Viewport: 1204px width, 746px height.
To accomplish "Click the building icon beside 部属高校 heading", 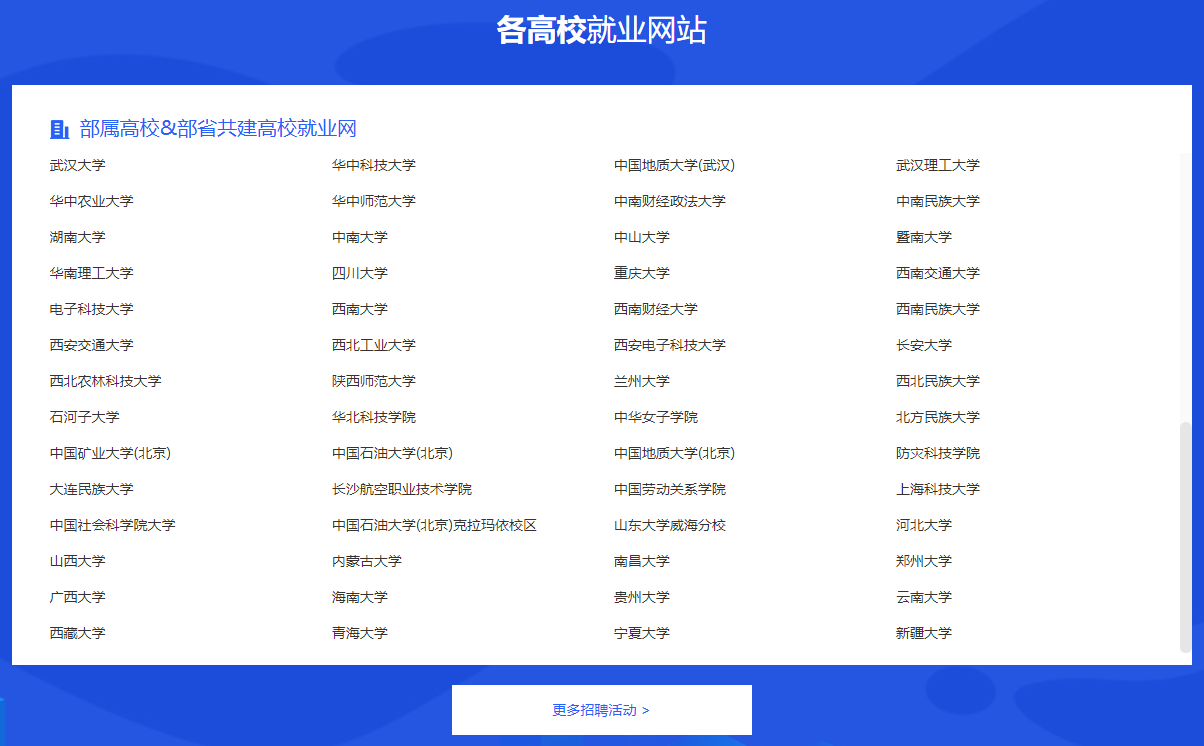I will (59, 129).
